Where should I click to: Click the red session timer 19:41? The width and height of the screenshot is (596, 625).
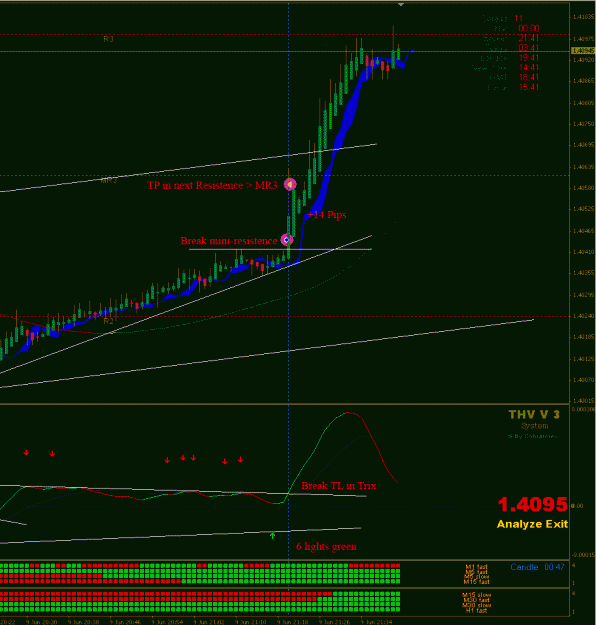pyautogui.click(x=529, y=58)
